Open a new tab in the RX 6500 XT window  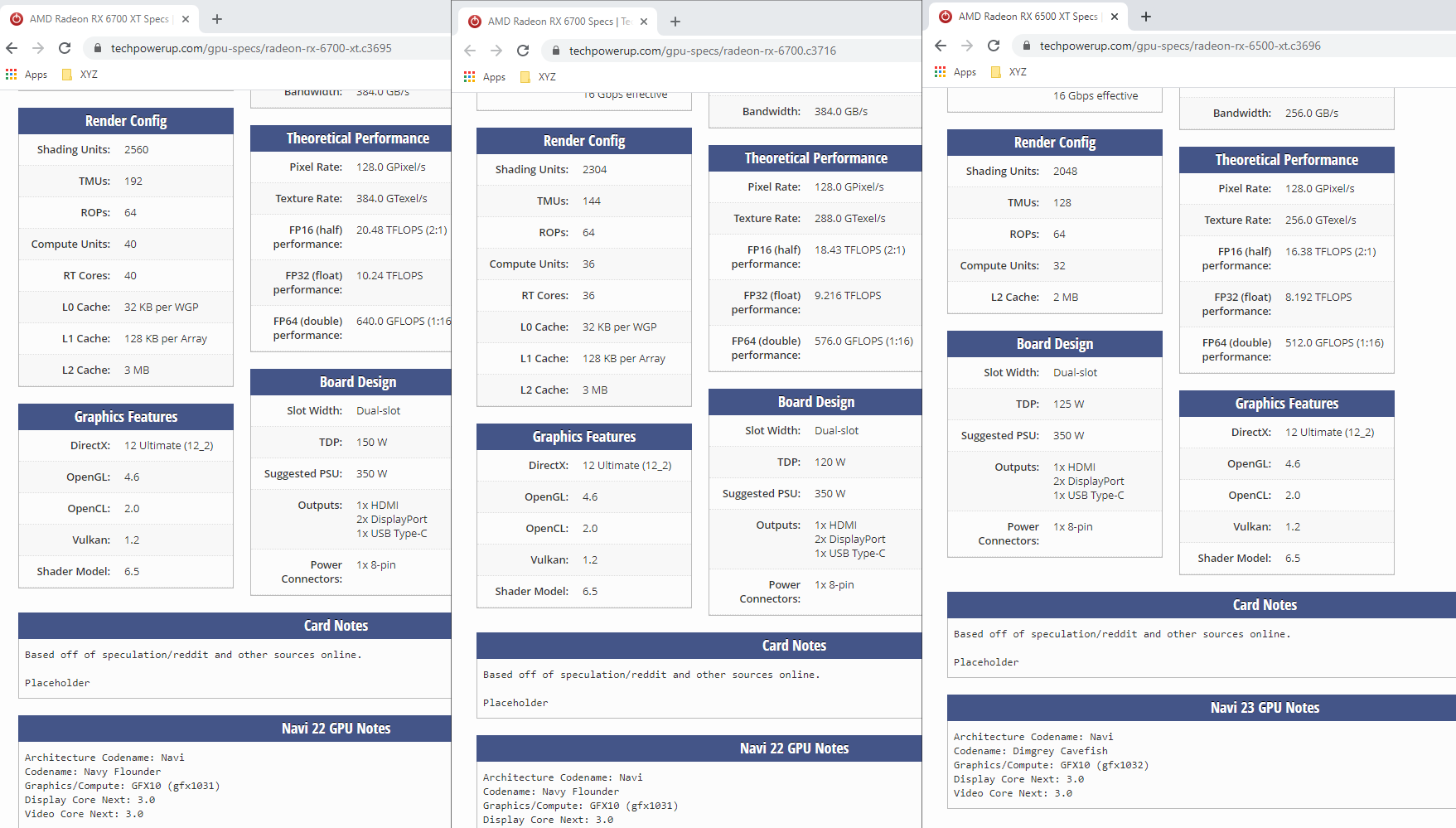point(1146,17)
